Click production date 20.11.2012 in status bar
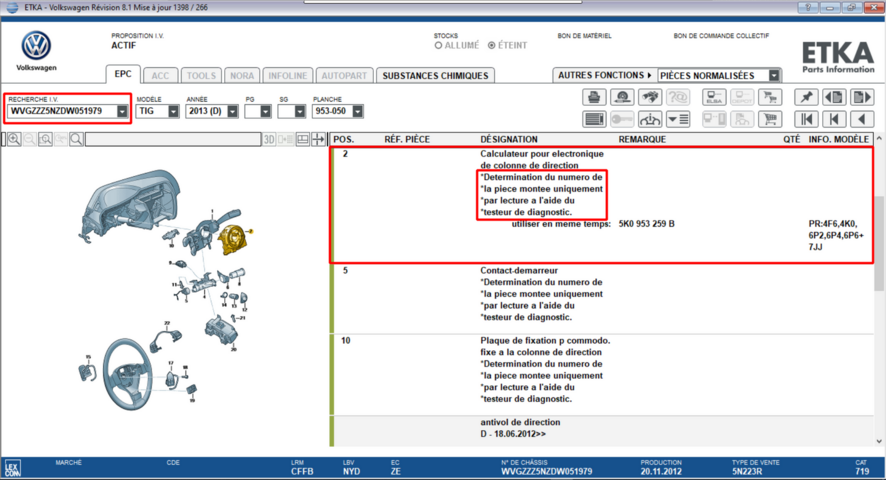The width and height of the screenshot is (886, 480). [661, 471]
